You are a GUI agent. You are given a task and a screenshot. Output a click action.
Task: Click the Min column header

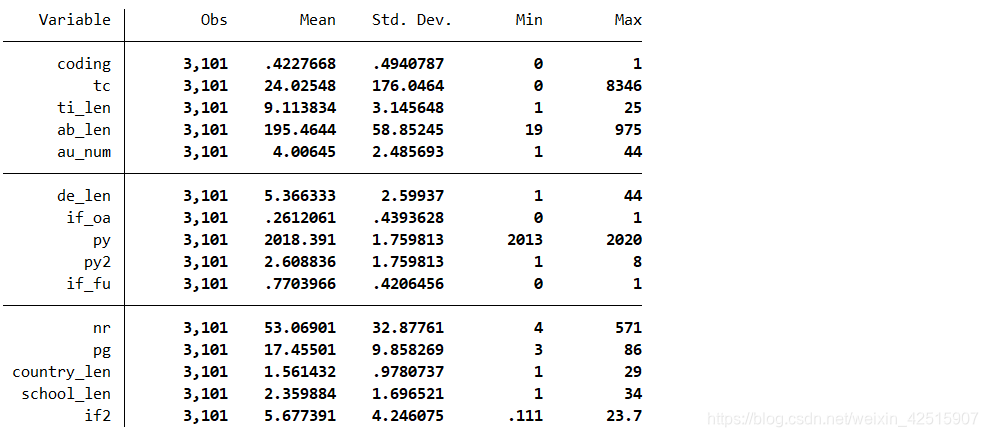pos(529,20)
